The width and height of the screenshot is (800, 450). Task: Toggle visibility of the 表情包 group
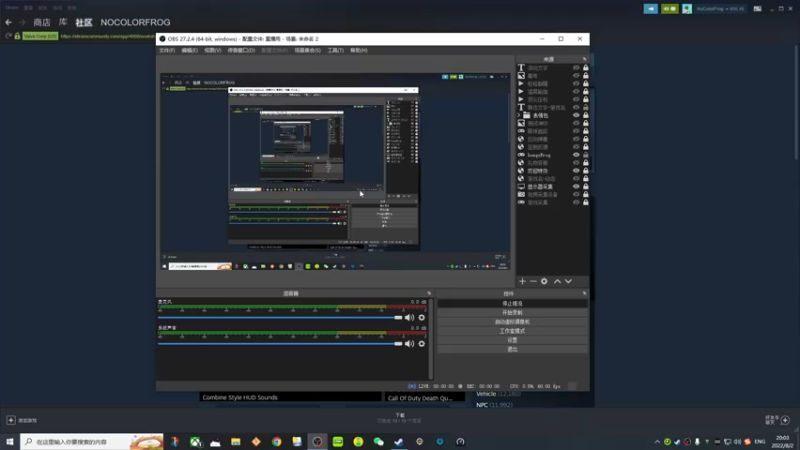pos(576,115)
